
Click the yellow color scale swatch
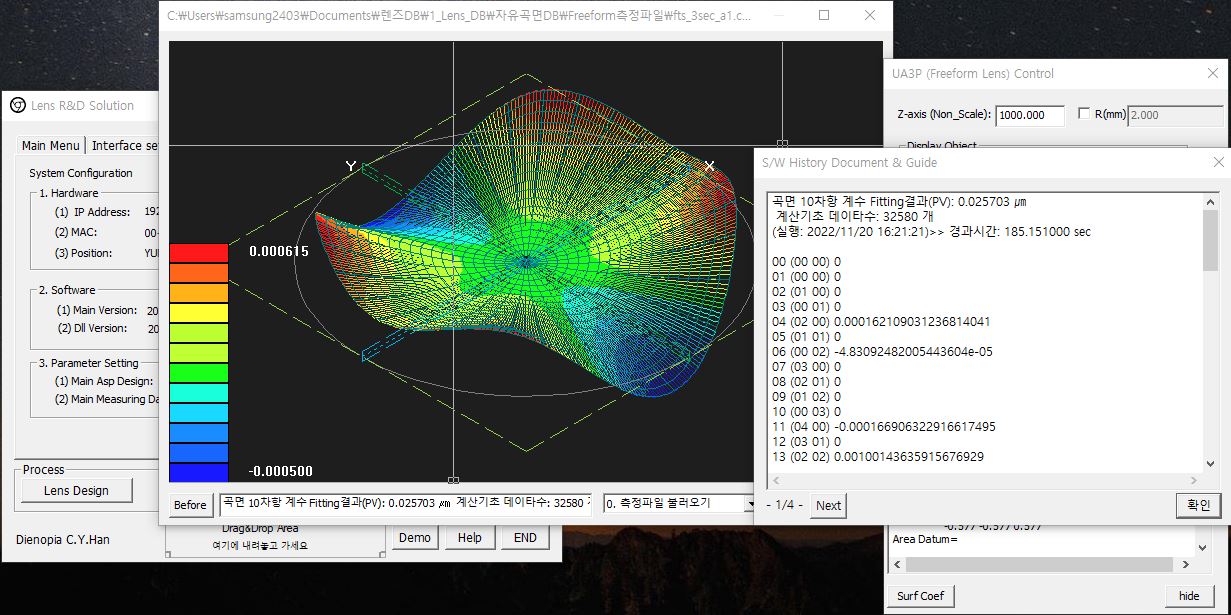pyautogui.click(x=199, y=312)
